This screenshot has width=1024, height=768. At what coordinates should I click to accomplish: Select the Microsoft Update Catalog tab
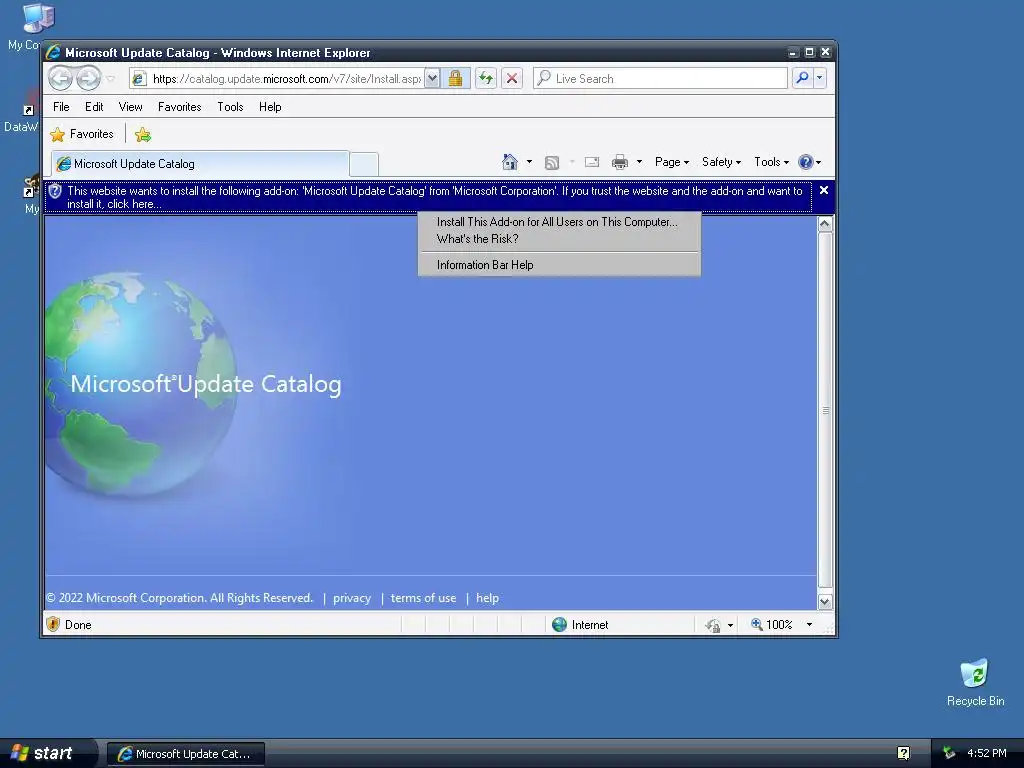pos(199,164)
